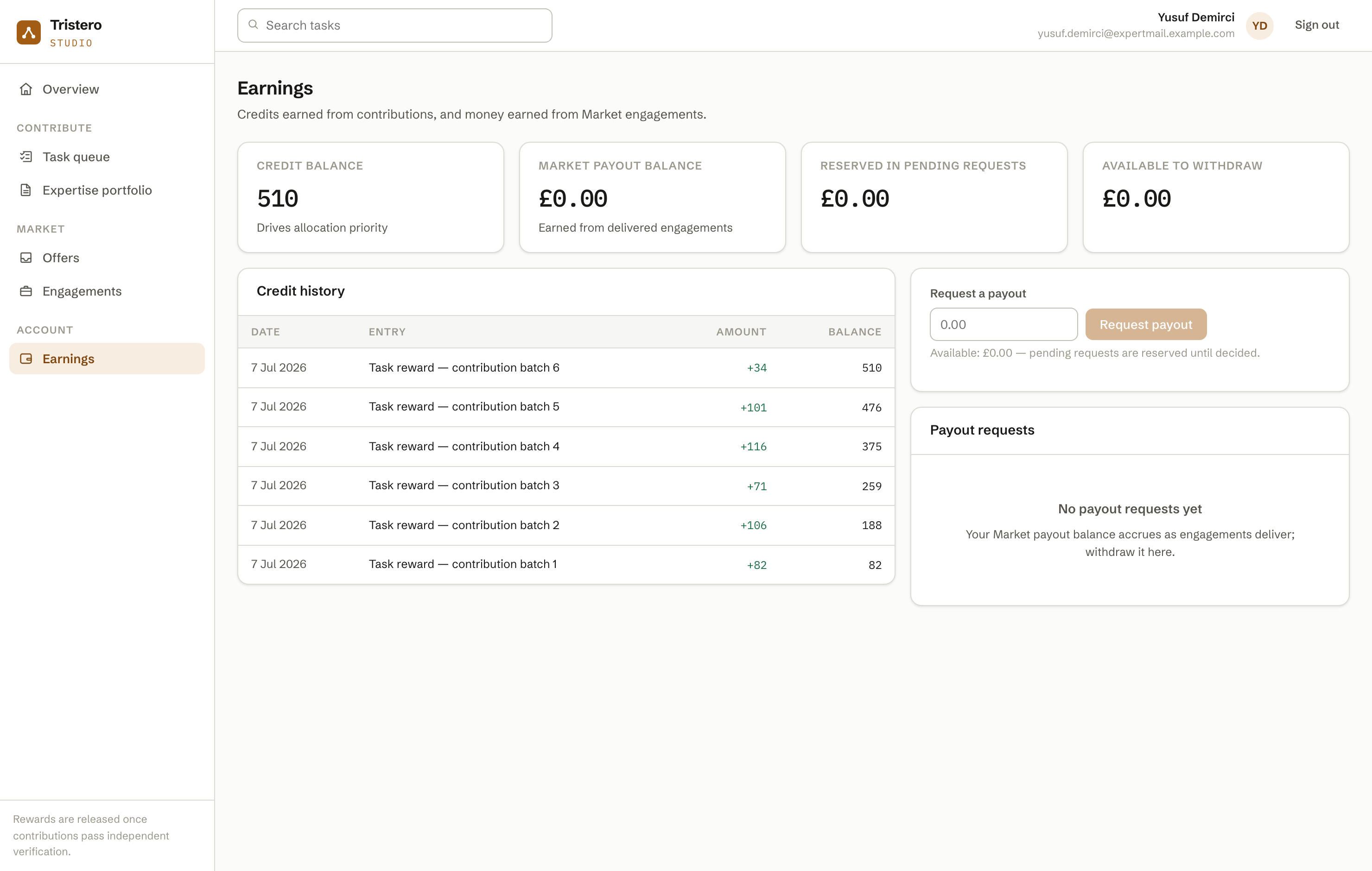
Task: Click the Payout requests heading
Action: 982,430
